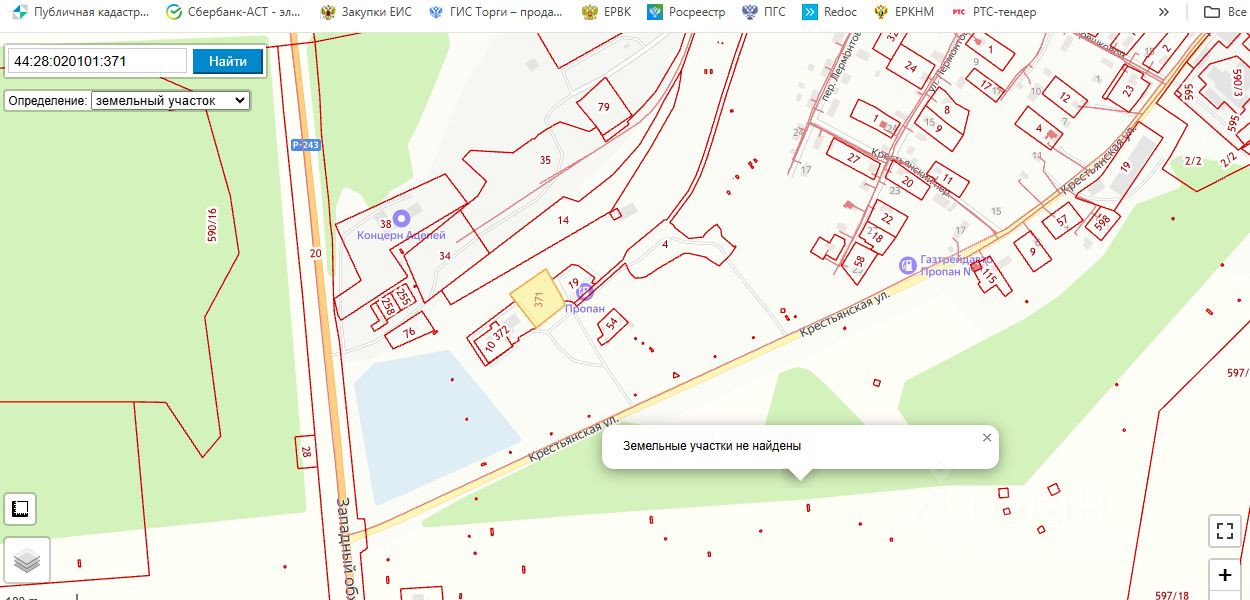The width and height of the screenshot is (1250, 600).
Task: Open the Закупки ЕИС bookmark
Action: [366, 12]
